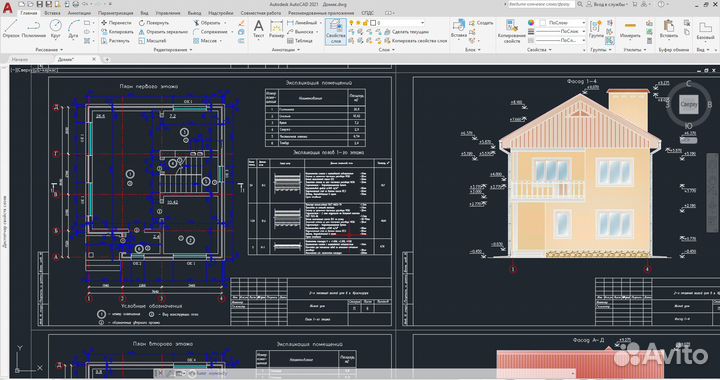Select the Полилиния polyline tool
This screenshot has width=720, height=380.
coord(34,28)
